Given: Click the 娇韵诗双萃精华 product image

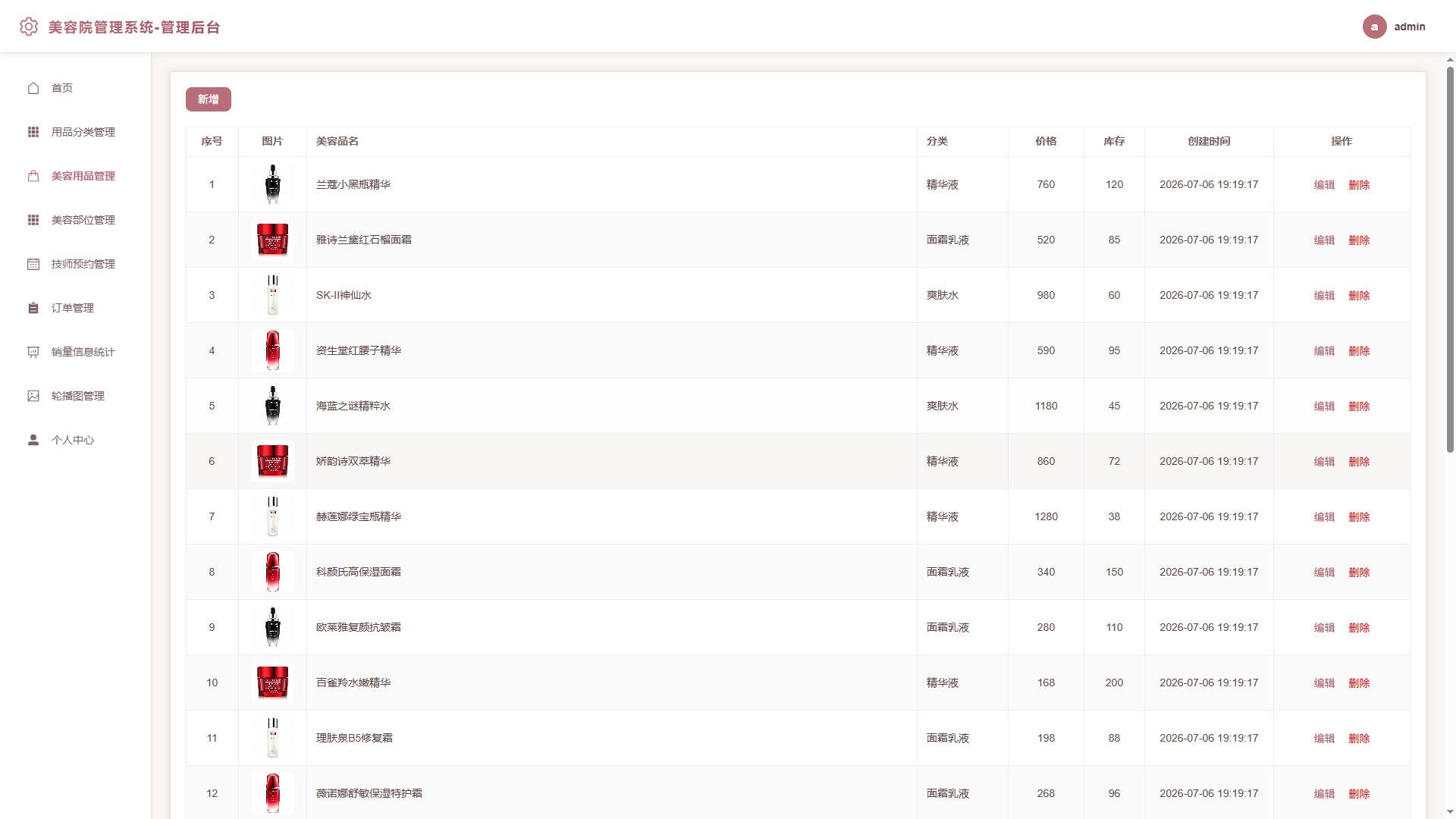Looking at the screenshot, I should (273, 461).
